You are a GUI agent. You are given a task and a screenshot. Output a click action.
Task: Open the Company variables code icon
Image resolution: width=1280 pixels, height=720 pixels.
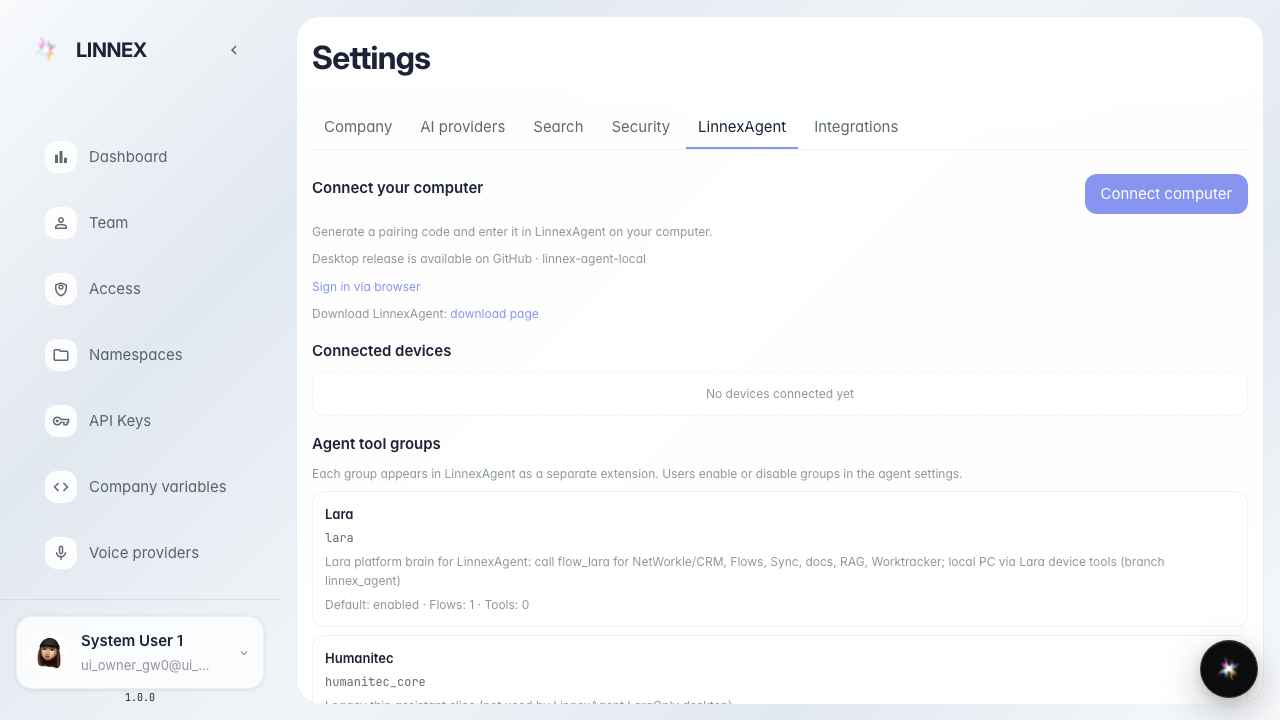61,487
